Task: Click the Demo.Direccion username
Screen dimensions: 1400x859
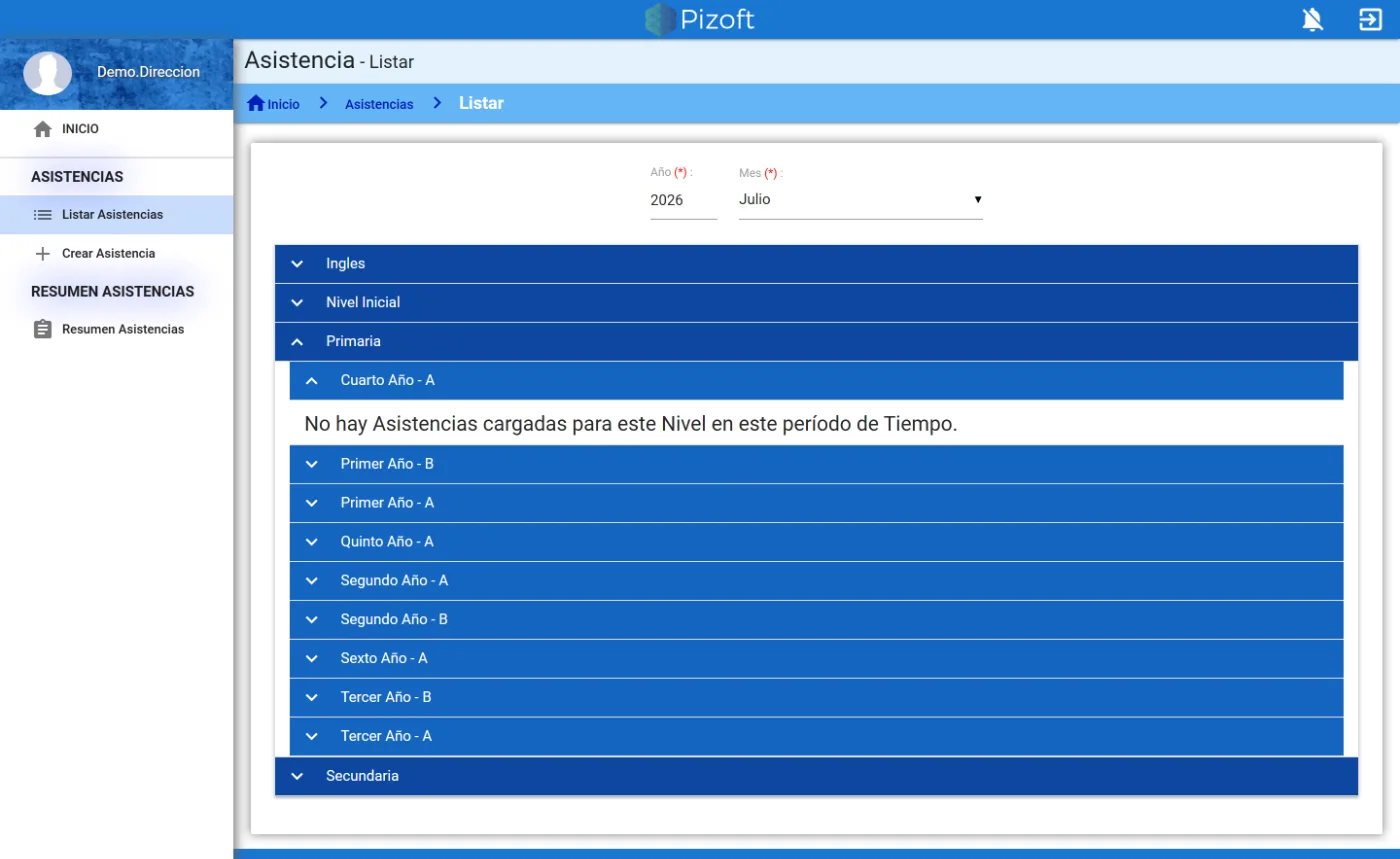Action: (x=148, y=72)
